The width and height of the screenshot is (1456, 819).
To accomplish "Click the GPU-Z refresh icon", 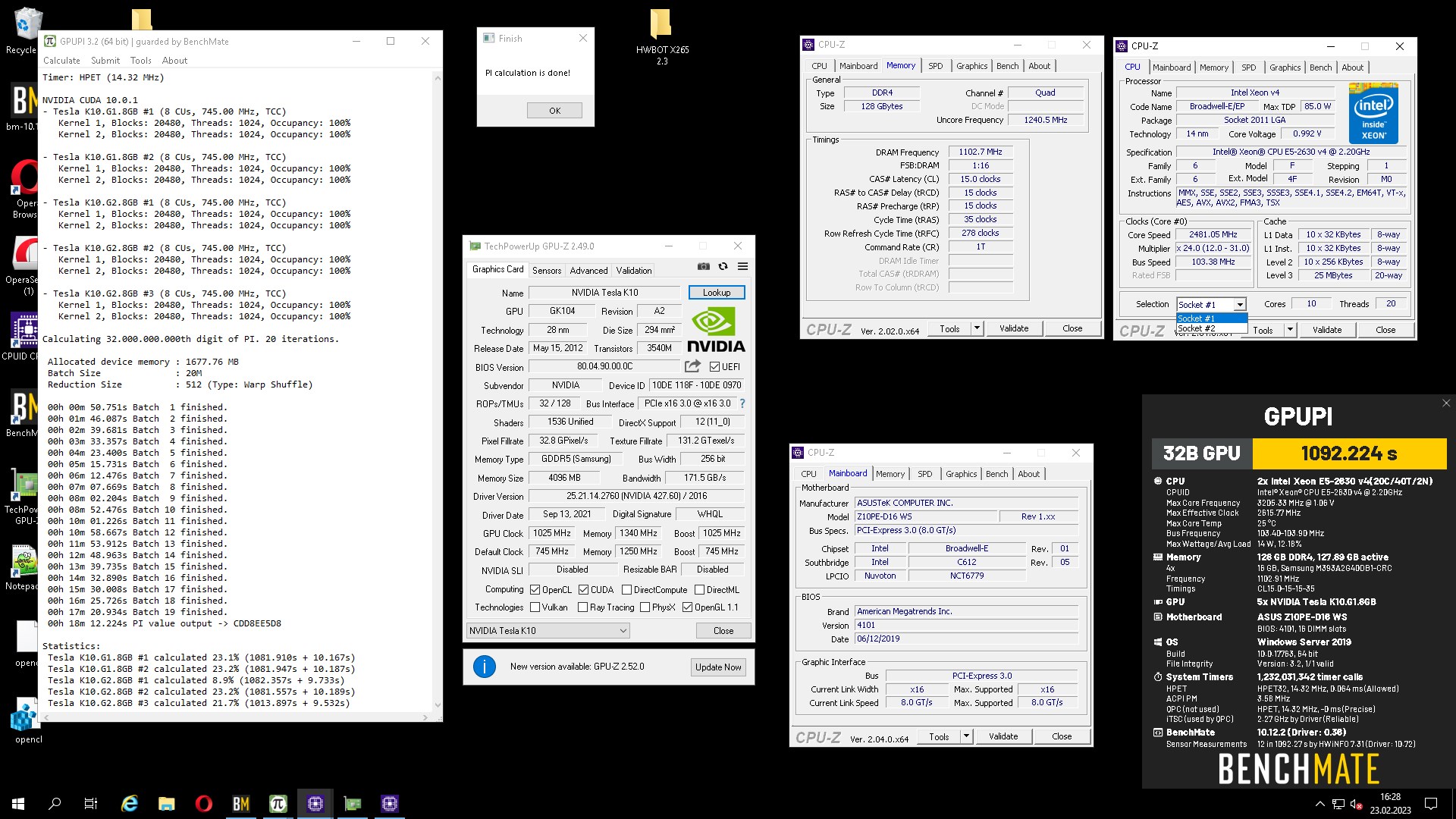I will pos(723,266).
